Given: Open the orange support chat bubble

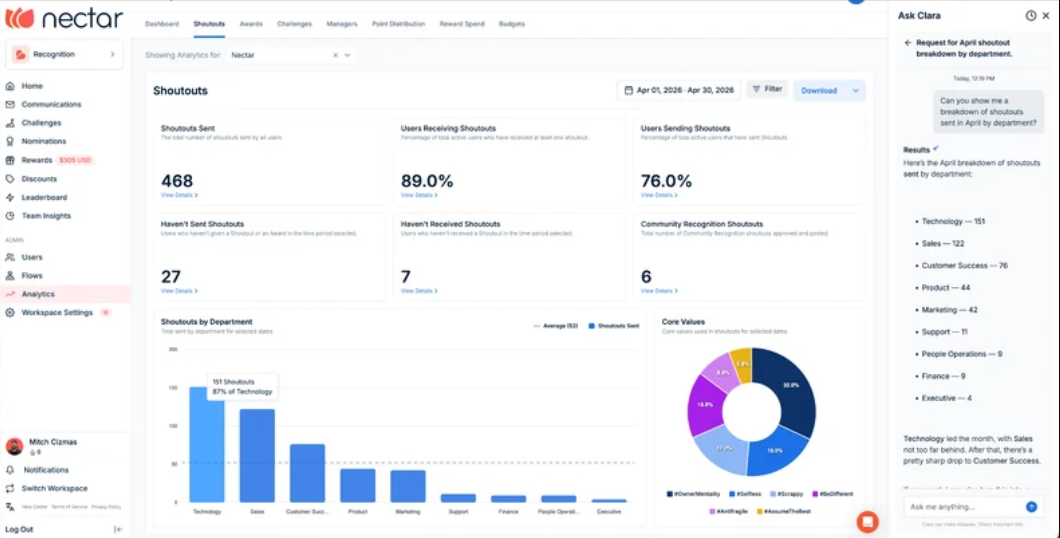Looking at the screenshot, I should point(867,522).
